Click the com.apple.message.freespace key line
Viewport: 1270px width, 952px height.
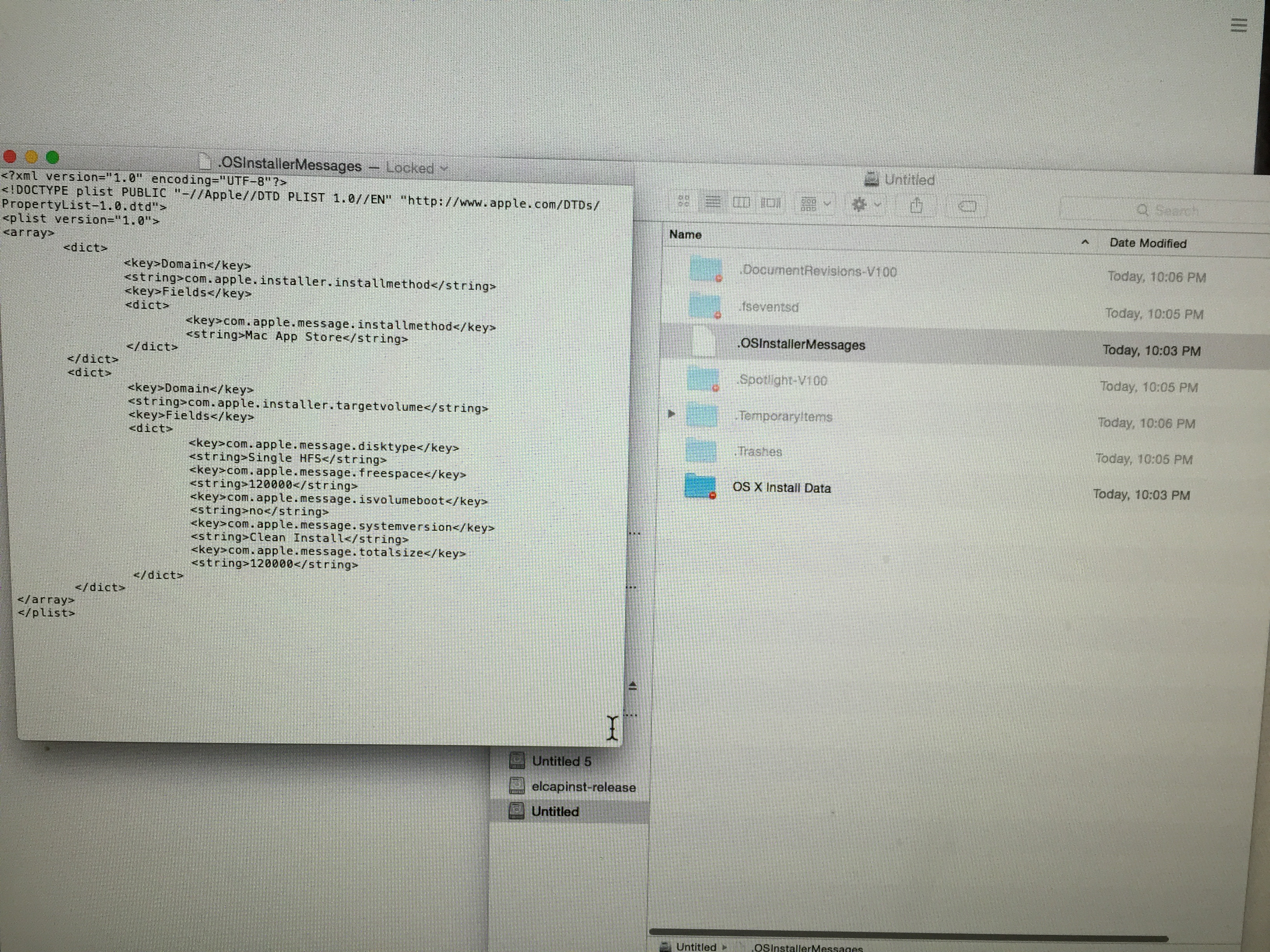click(x=328, y=473)
